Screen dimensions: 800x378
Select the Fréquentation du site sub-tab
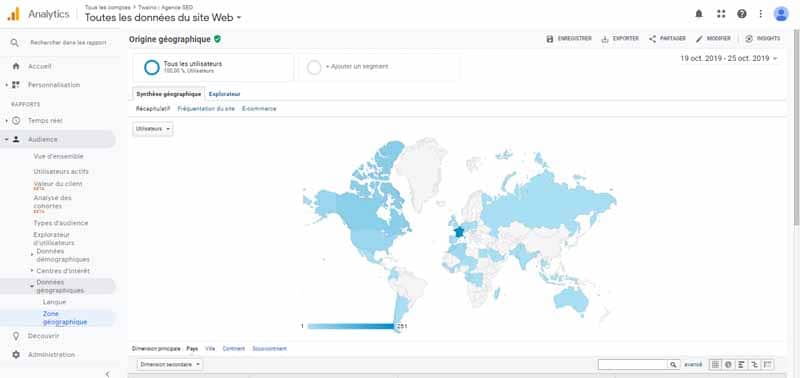(x=206, y=109)
